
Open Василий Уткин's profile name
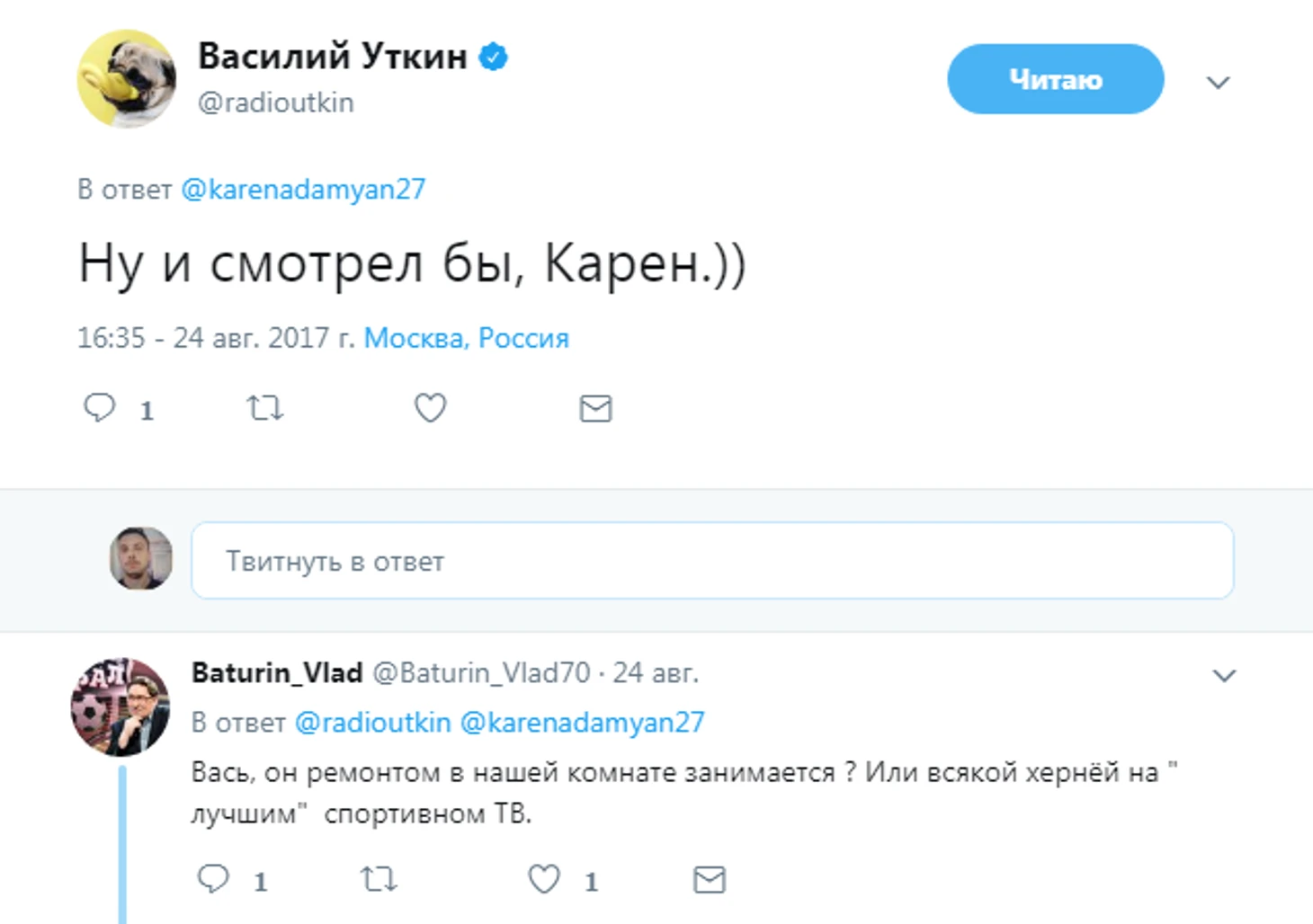[332, 57]
